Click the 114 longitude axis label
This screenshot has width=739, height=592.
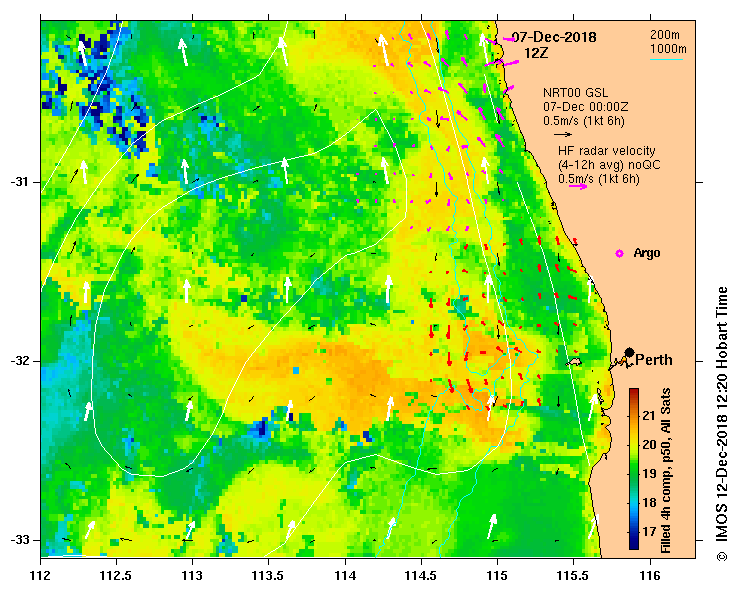pyautogui.click(x=345, y=576)
